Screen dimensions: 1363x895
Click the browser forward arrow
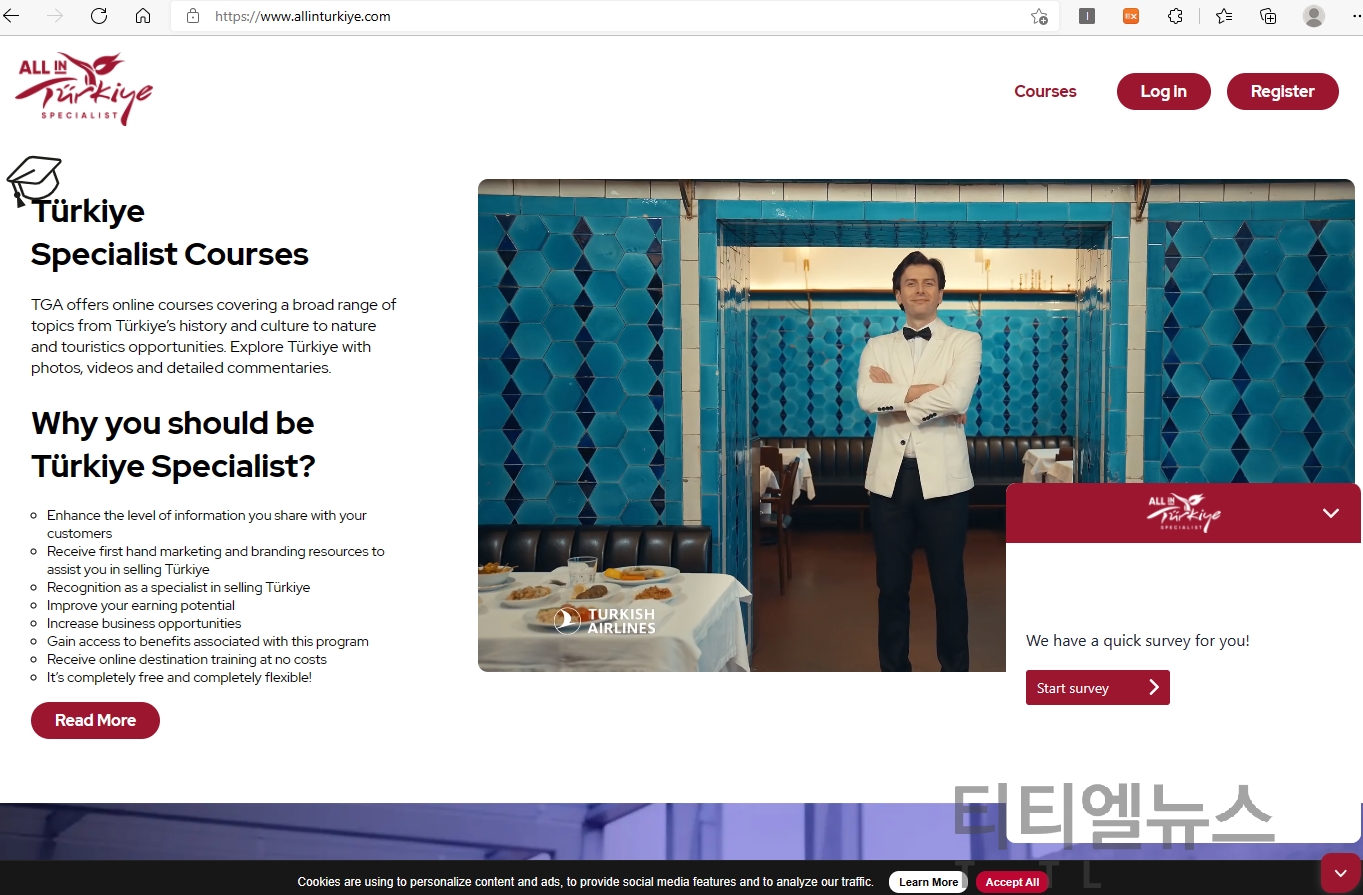55,16
